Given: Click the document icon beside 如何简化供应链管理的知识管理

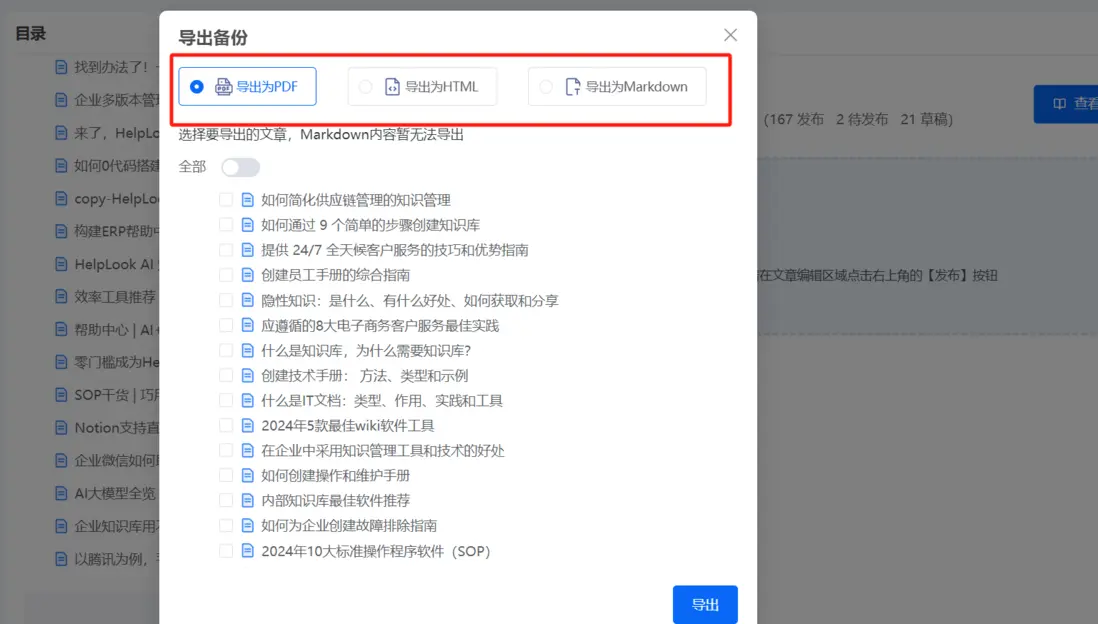Looking at the screenshot, I should coord(246,199).
